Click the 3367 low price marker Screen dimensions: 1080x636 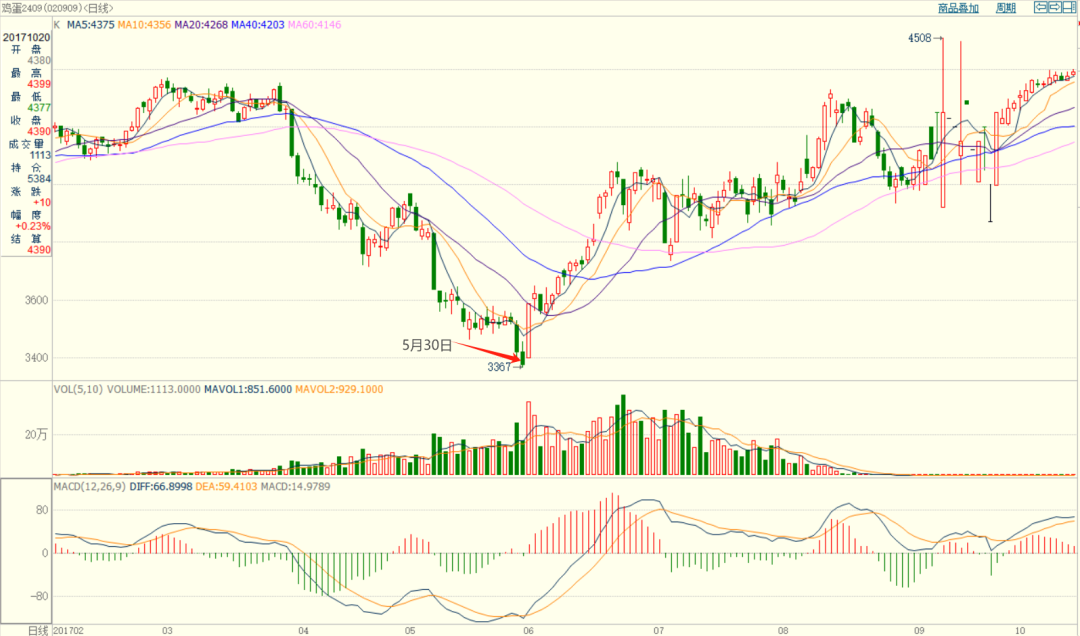click(499, 367)
